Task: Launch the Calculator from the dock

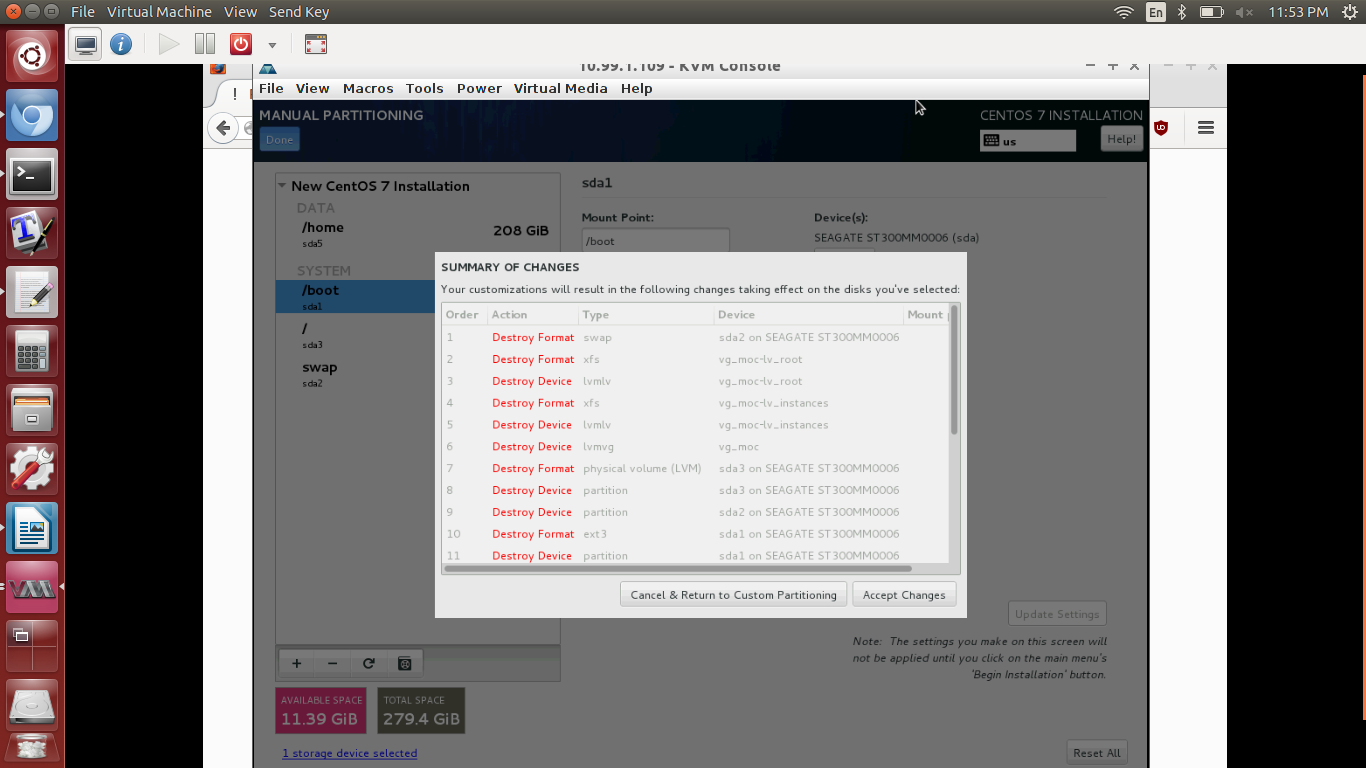Action: (32, 352)
